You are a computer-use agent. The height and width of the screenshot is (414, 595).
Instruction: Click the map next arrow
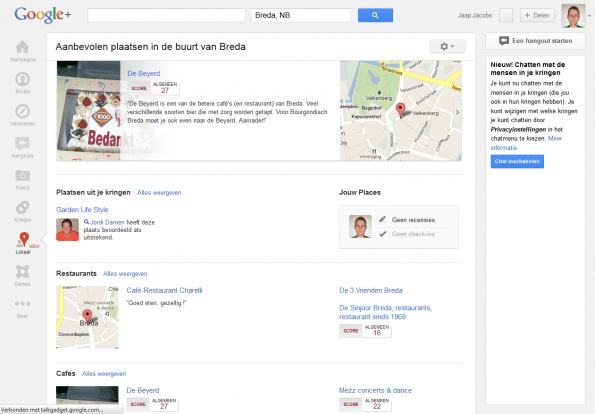(457, 112)
